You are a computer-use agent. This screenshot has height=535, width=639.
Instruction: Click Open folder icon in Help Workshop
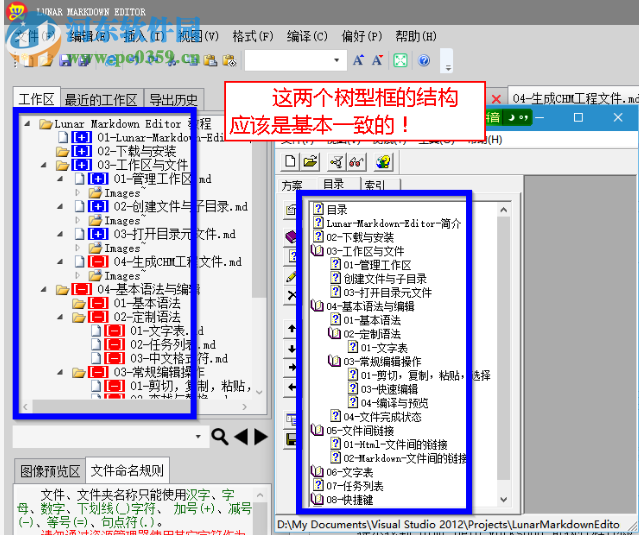(x=311, y=161)
